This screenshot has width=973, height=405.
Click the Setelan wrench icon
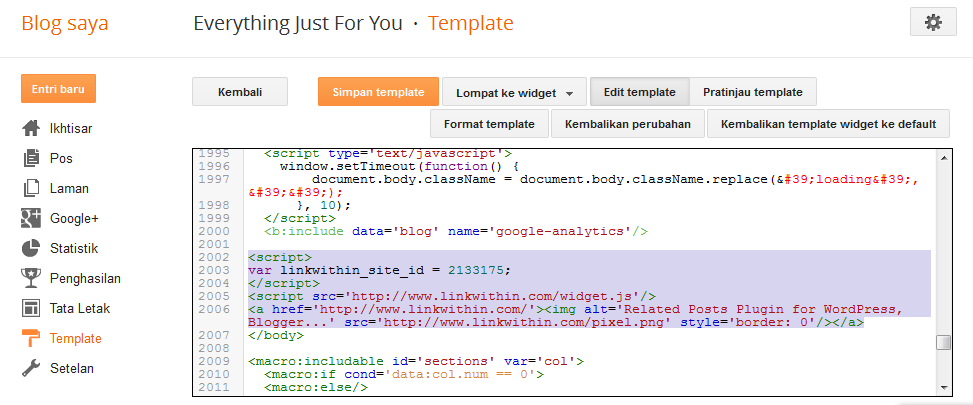pos(31,368)
